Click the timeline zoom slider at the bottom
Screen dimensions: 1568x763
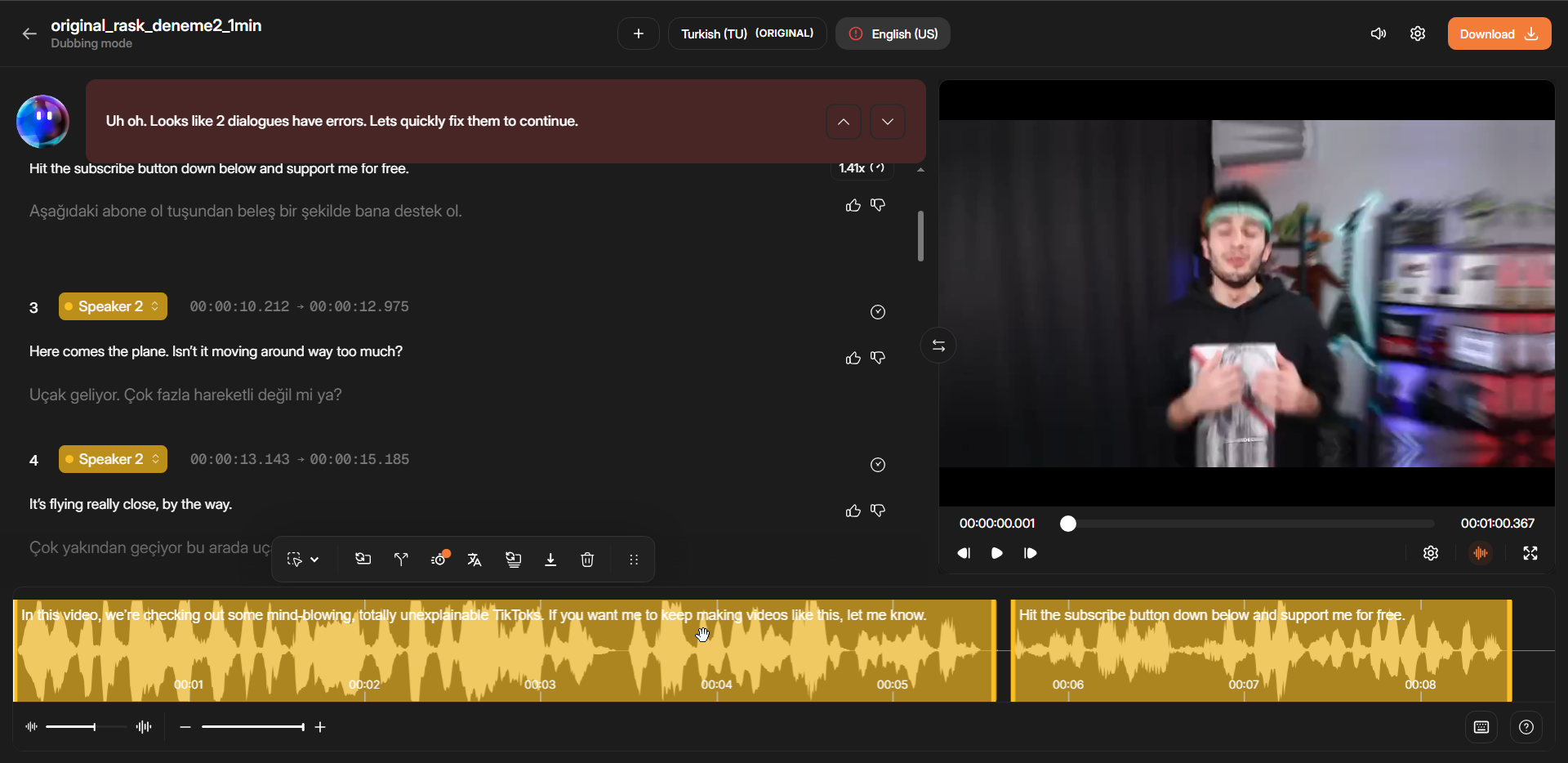click(x=253, y=726)
